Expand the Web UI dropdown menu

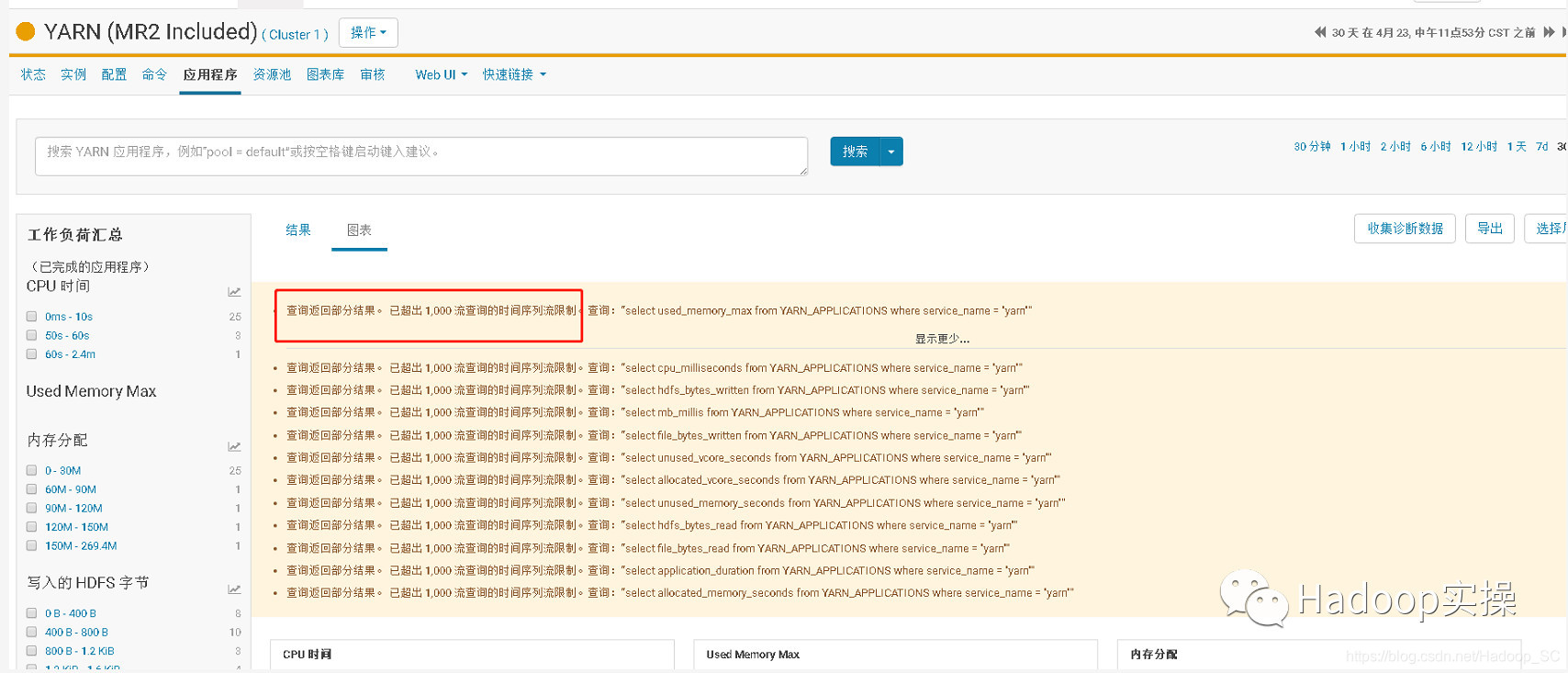(x=441, y=74)
